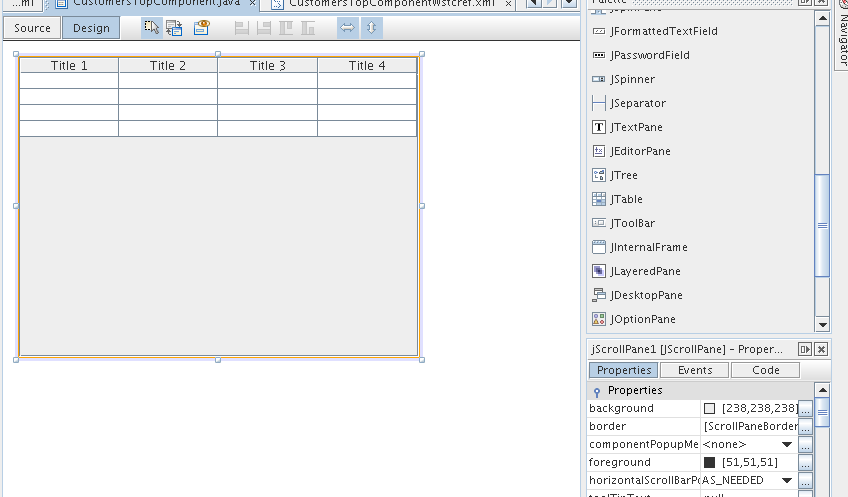
Task: Collapse the Properties category section
Action: coord(597,391)
